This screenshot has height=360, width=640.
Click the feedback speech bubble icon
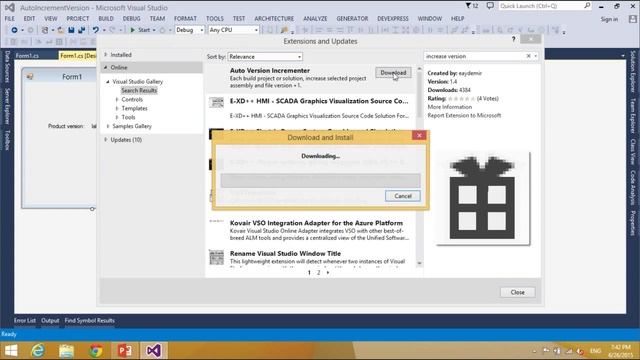coord(490,6)
